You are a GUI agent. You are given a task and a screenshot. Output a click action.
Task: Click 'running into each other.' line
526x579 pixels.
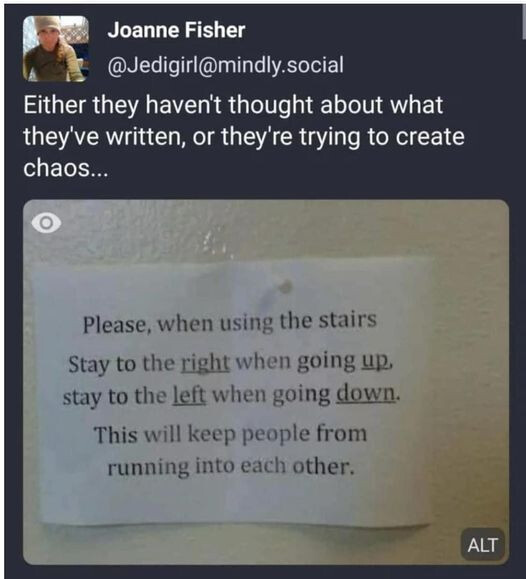231,467
